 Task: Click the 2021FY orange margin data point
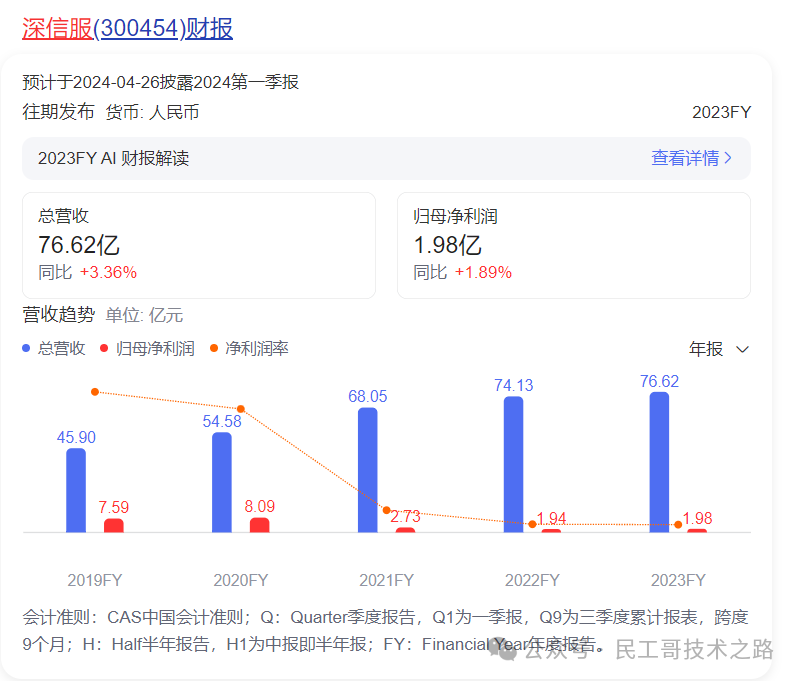point(386,510)
